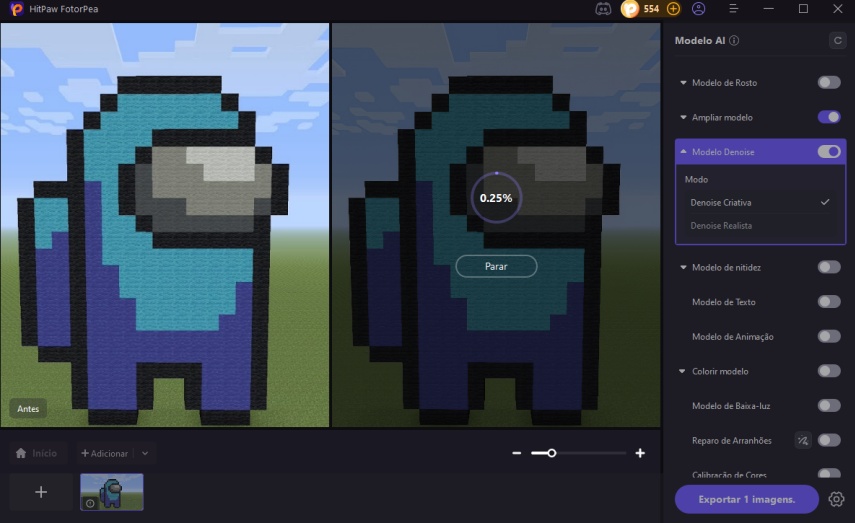This screenshot has width=855, height=523.
Task: Select Denoise Criativa mode
Action: click(760, 202)
